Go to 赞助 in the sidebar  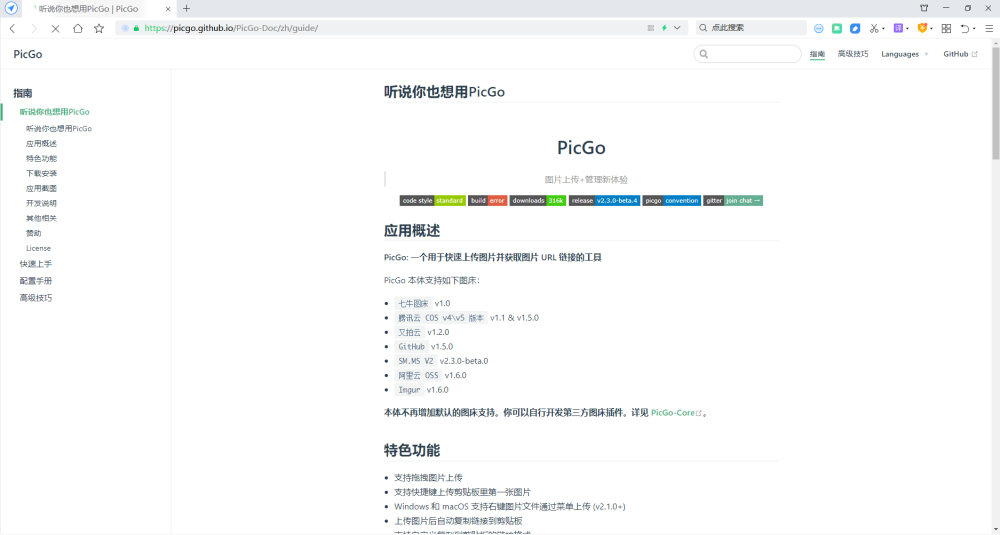coord(34,233)
